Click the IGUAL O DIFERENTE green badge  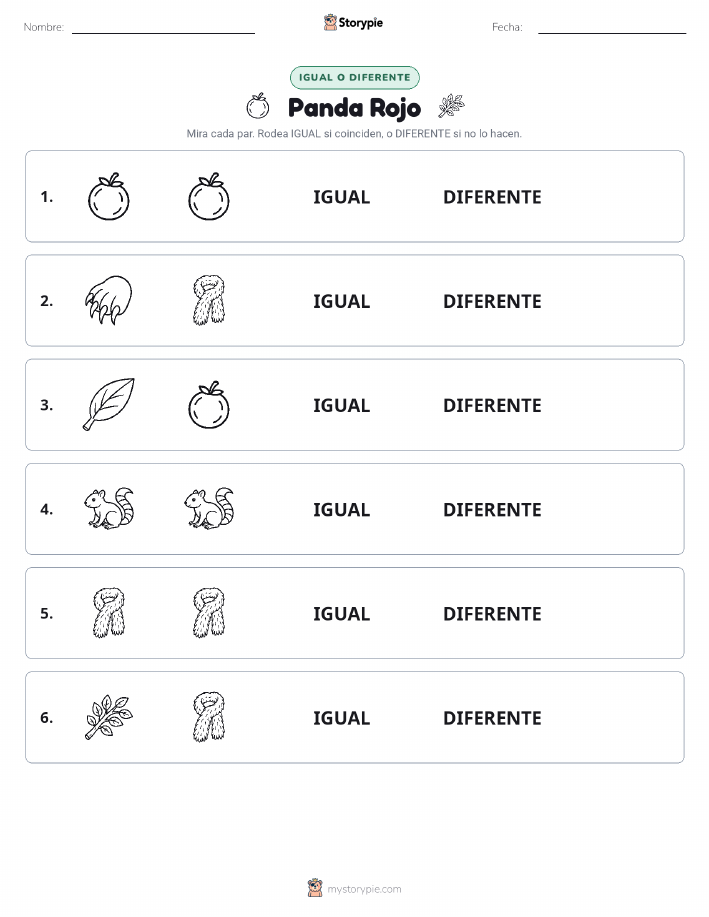354,77
